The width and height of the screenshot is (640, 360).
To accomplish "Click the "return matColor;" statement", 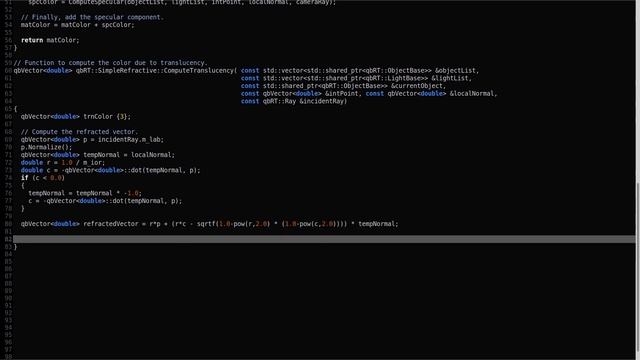I will coord(50,40).
